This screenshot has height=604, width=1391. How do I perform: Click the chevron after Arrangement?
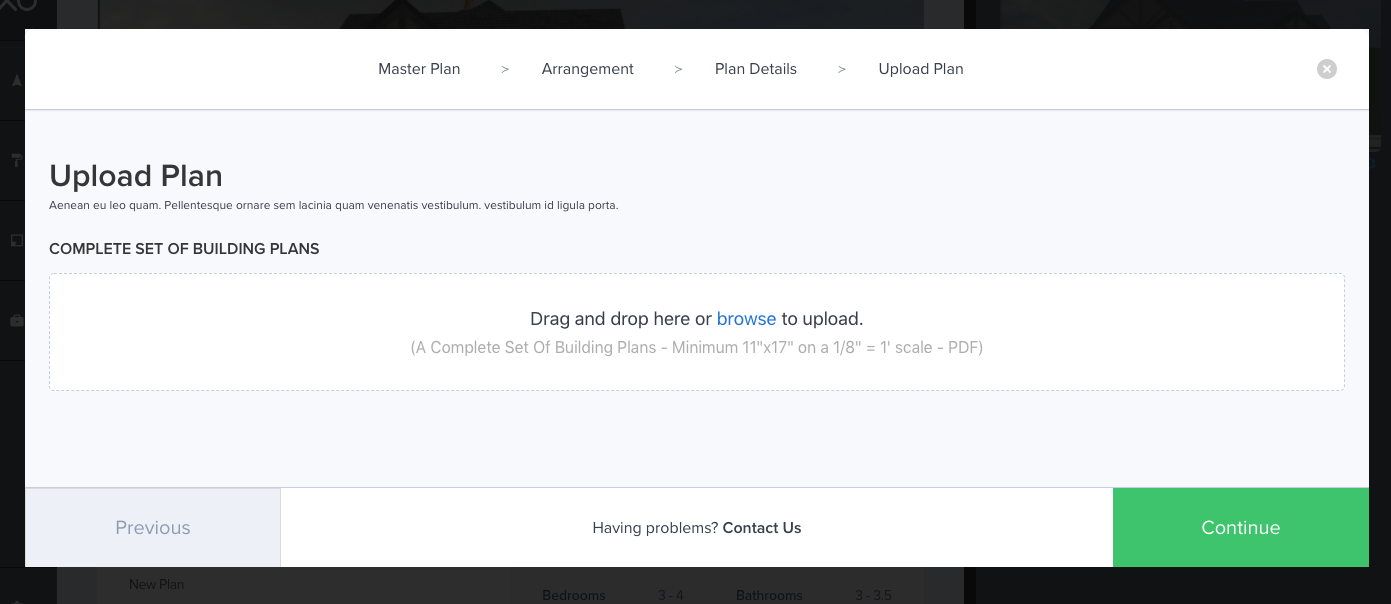[678, 69]
